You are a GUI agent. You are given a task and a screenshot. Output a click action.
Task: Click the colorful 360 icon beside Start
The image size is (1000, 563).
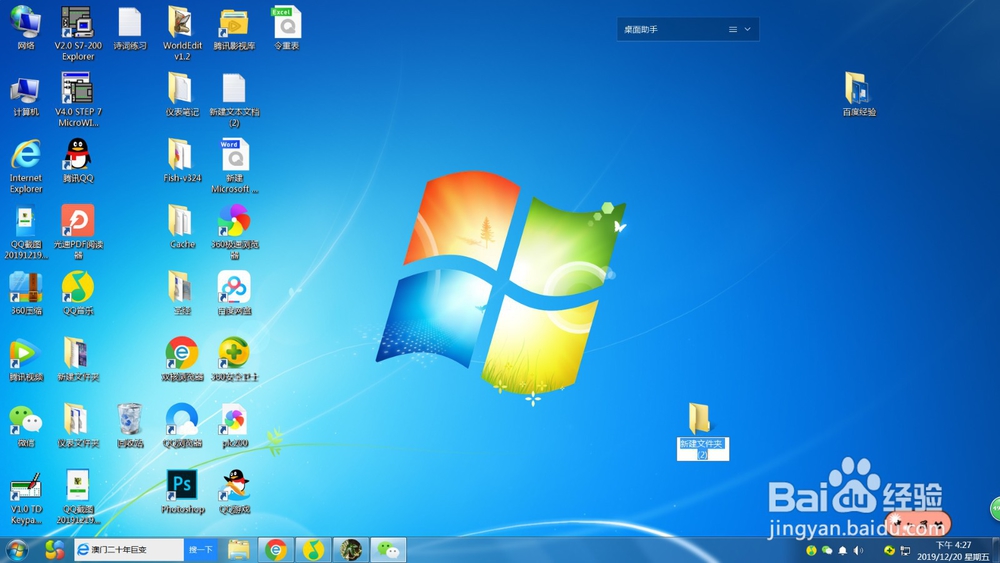pos(54,550)
